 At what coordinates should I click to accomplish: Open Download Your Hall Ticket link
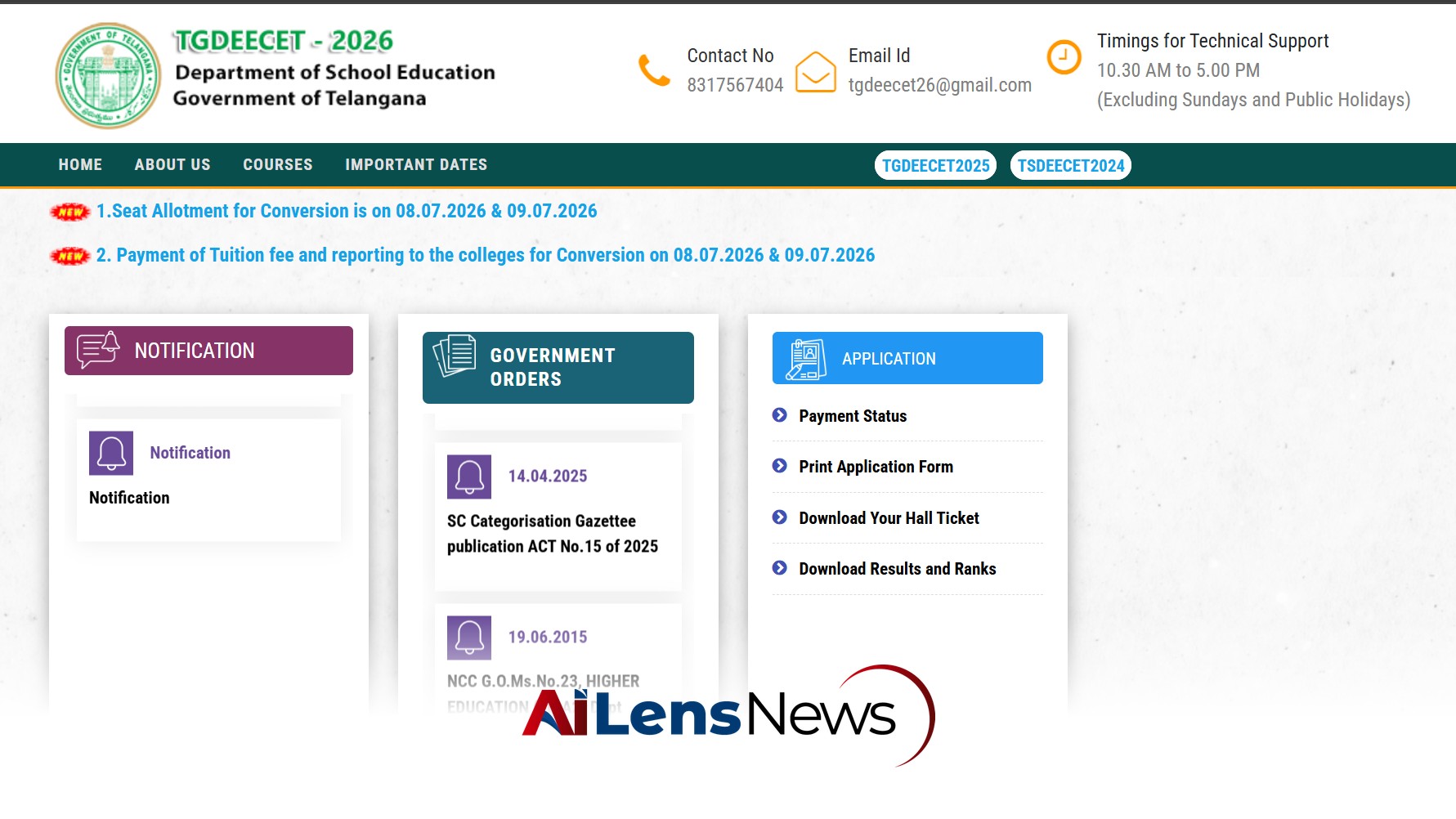click(x=889, y=518)
